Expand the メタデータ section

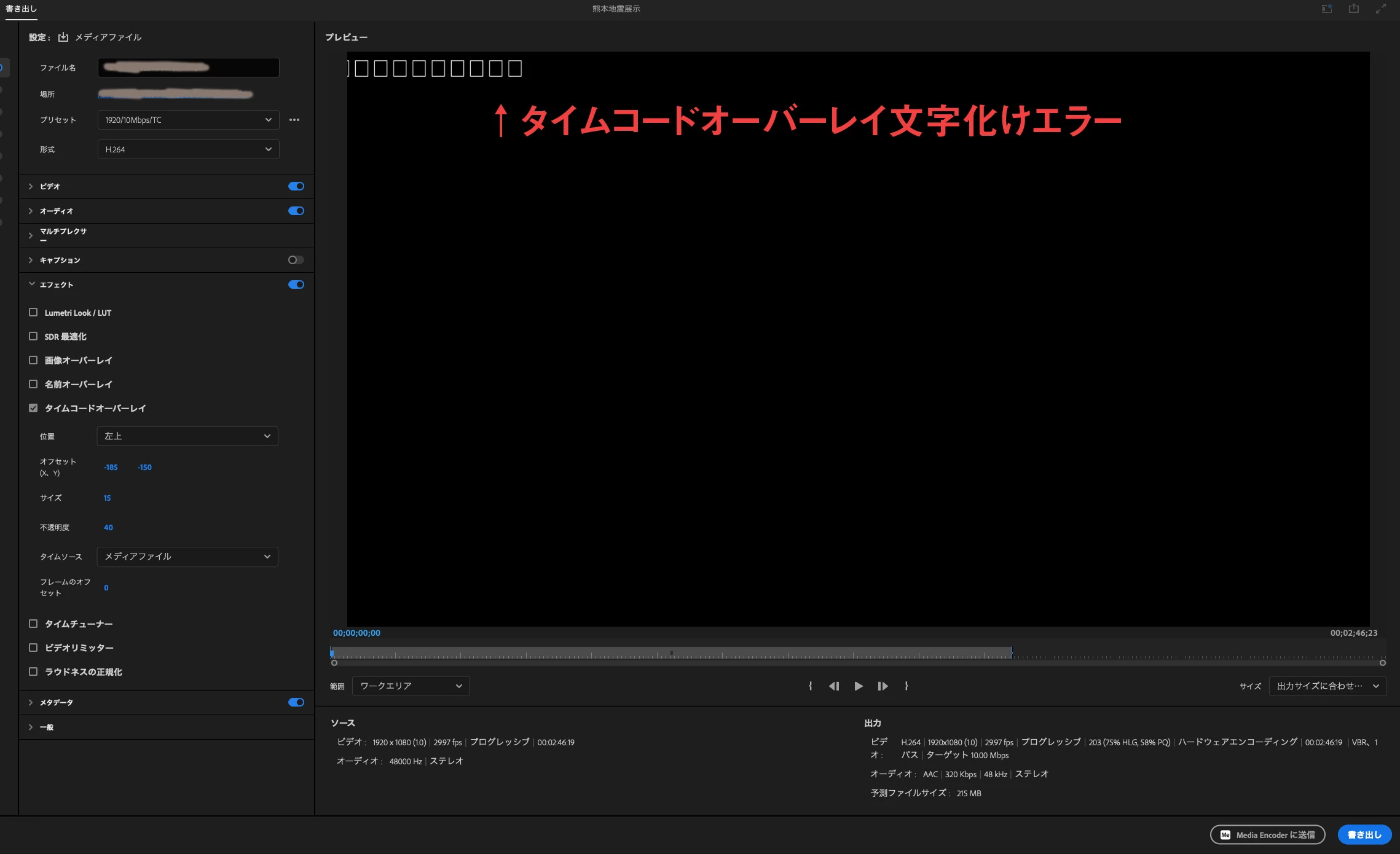pos(31,702)
